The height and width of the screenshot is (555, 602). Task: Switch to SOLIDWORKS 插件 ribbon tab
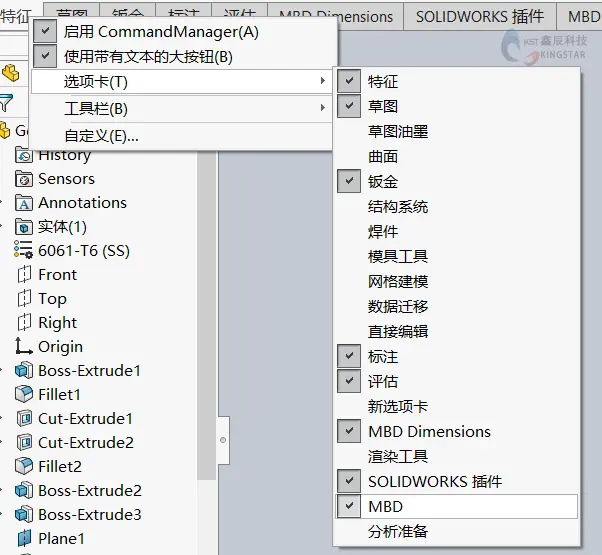480,17
